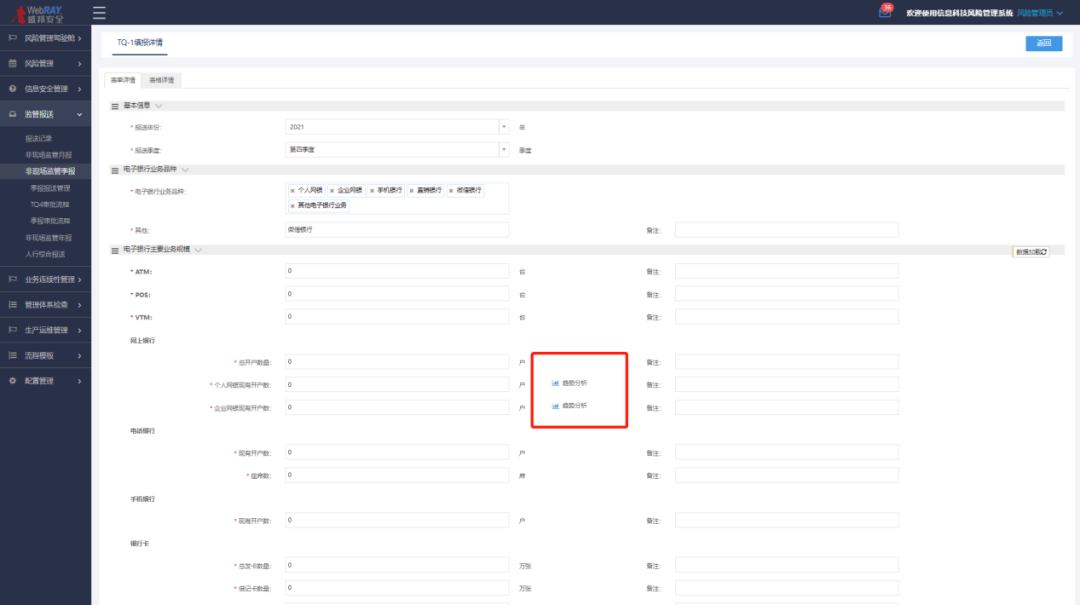This screenshot has width=1080, height=605.
Task: Click the 数据加载 refresh icon
Action: click(1044, 252)
